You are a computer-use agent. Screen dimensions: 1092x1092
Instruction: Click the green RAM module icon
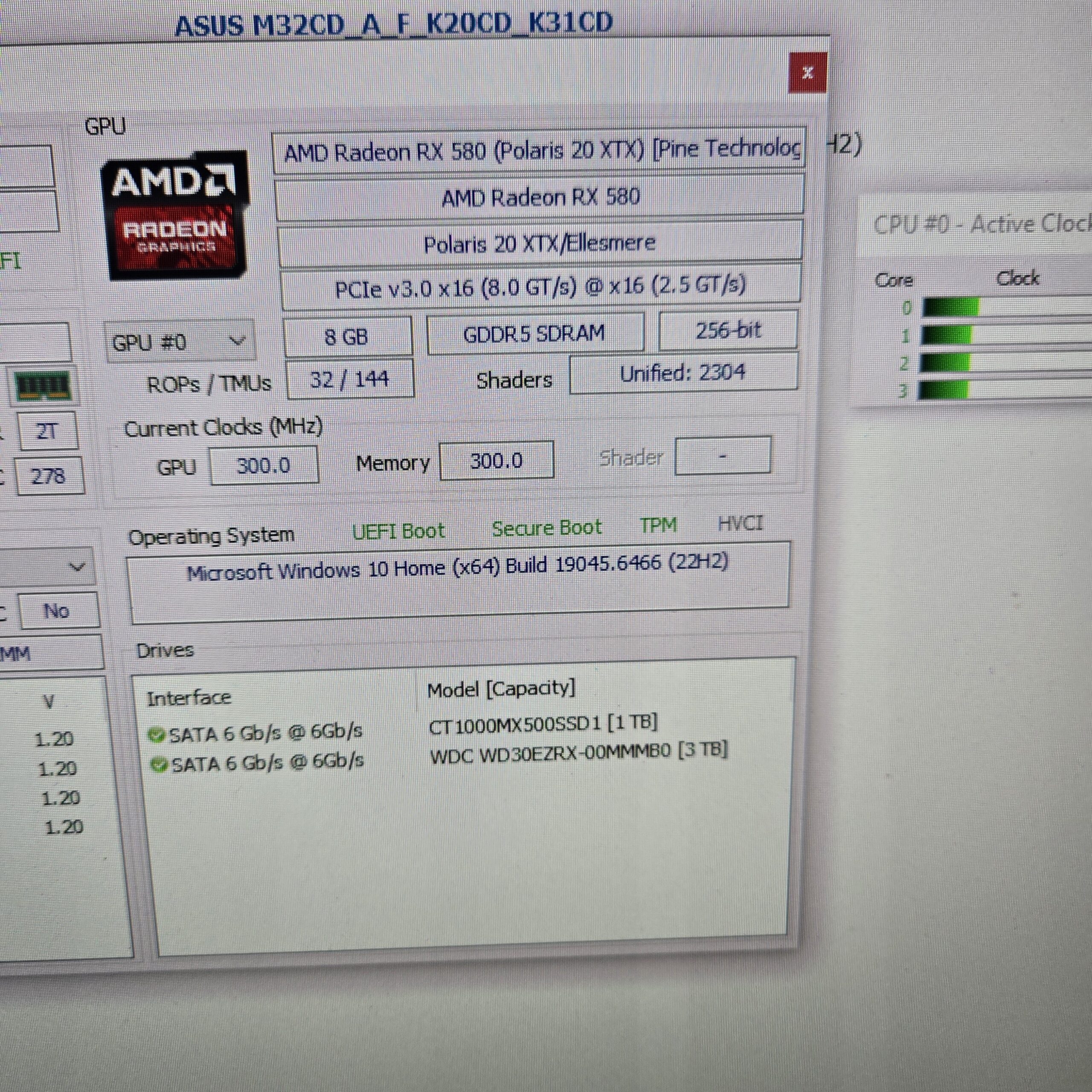tap(42, 386)
